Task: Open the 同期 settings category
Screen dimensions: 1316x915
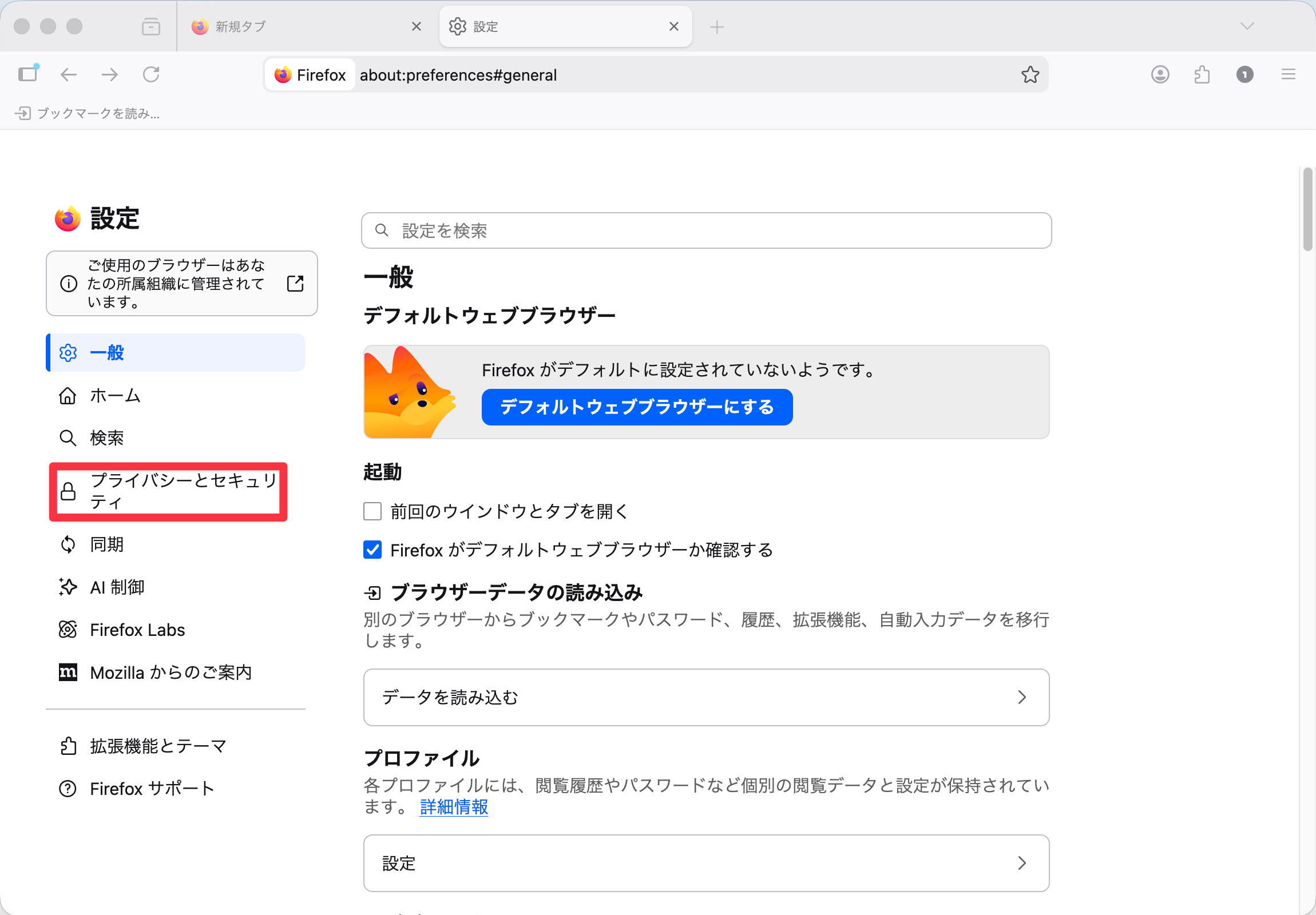Action: pos(176,544)
